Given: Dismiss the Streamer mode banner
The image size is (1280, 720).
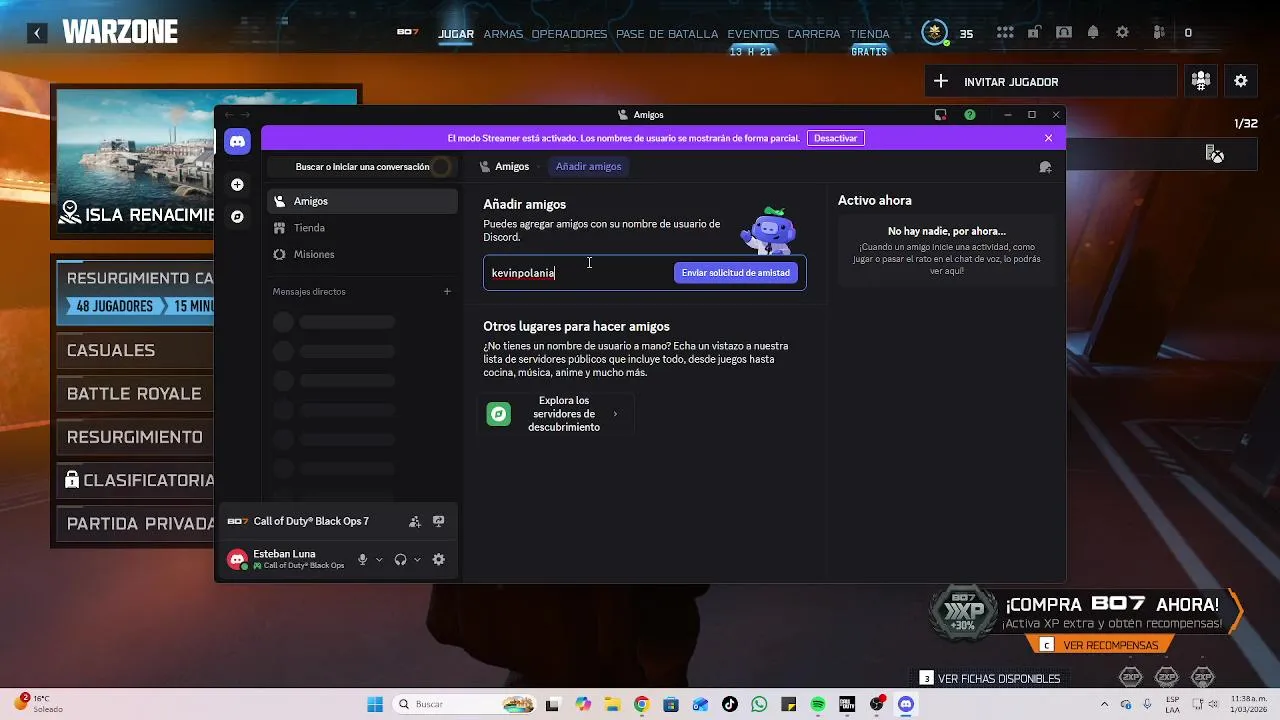Looking at the screenshot, I should pos(1048,138).
